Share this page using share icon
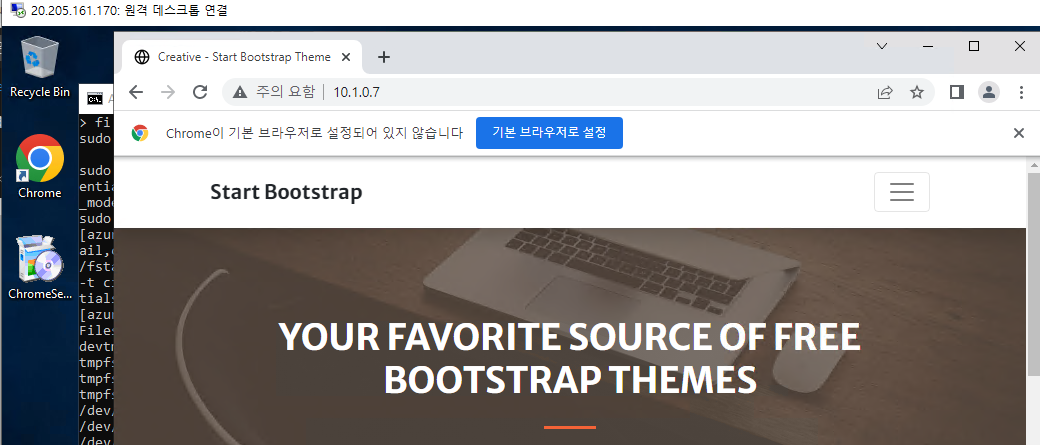1040x445 pixels. tap(885, 92)
